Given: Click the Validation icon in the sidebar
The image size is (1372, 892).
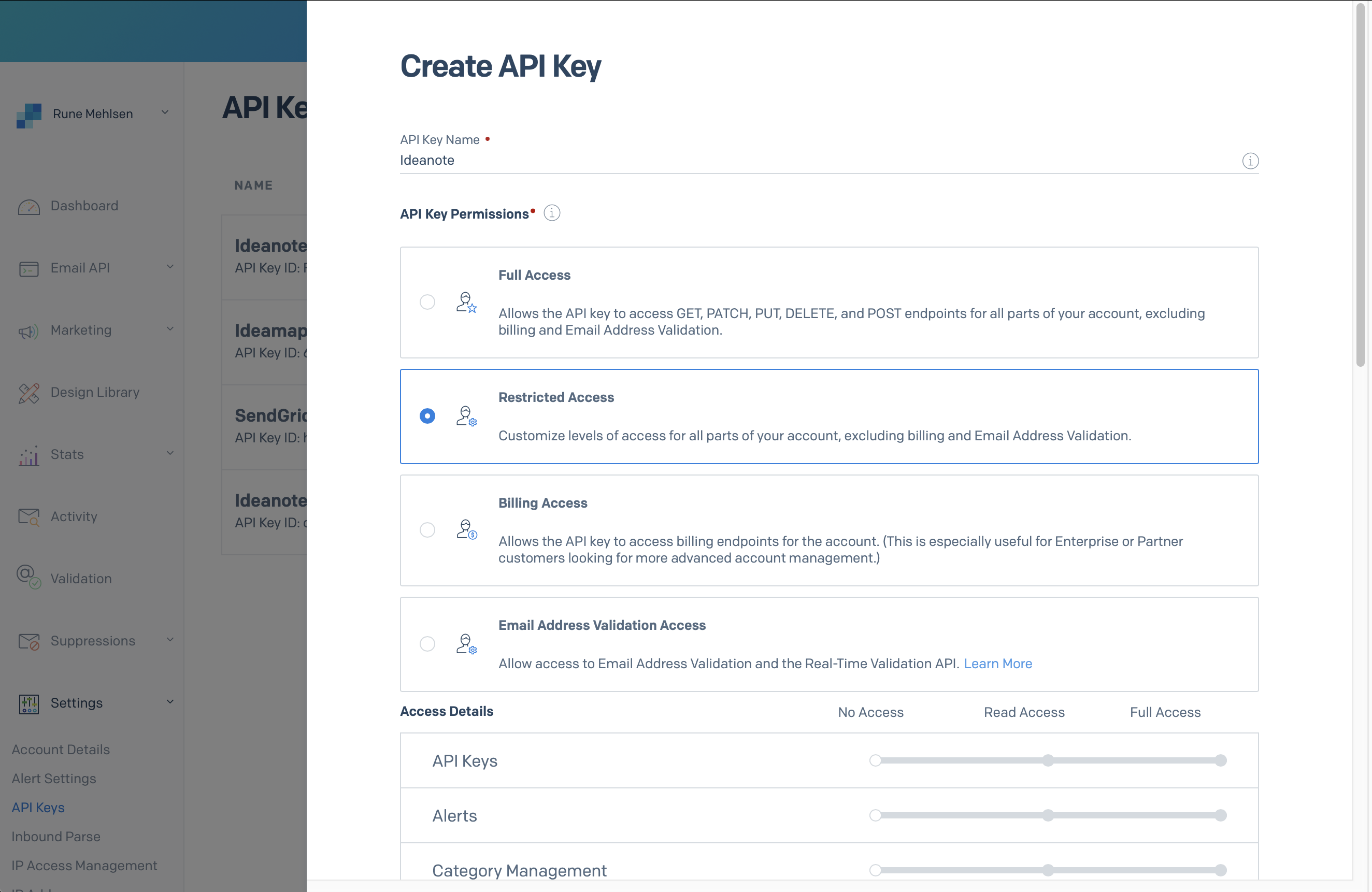Looking at the screenshot, I should (28, 578).
